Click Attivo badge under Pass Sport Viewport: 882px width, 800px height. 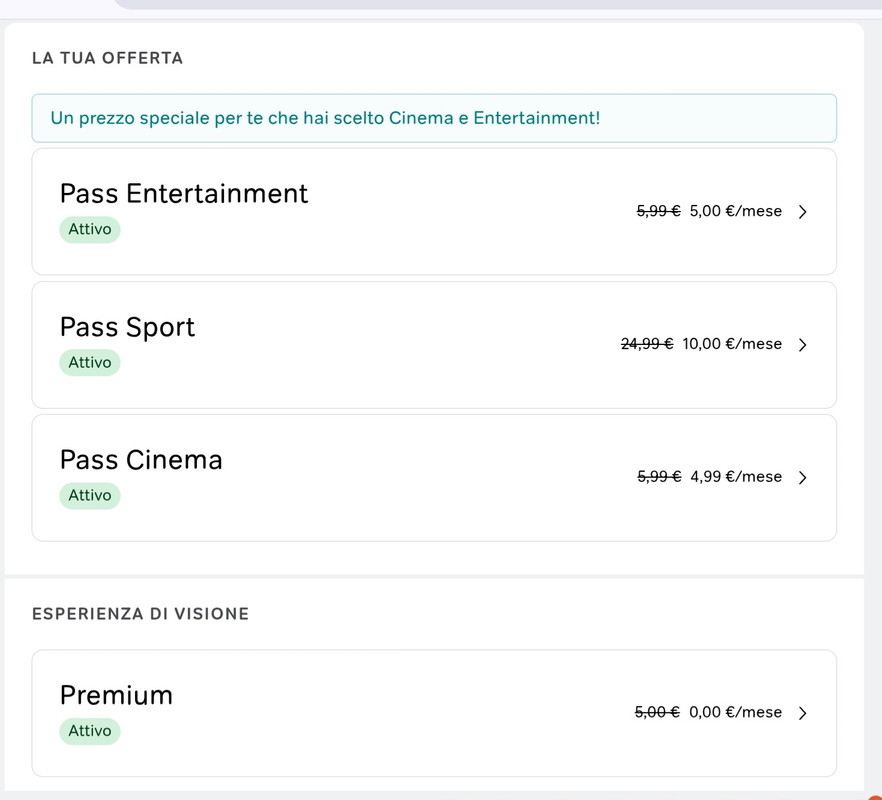pyautogui.click(x=90, y=363)
